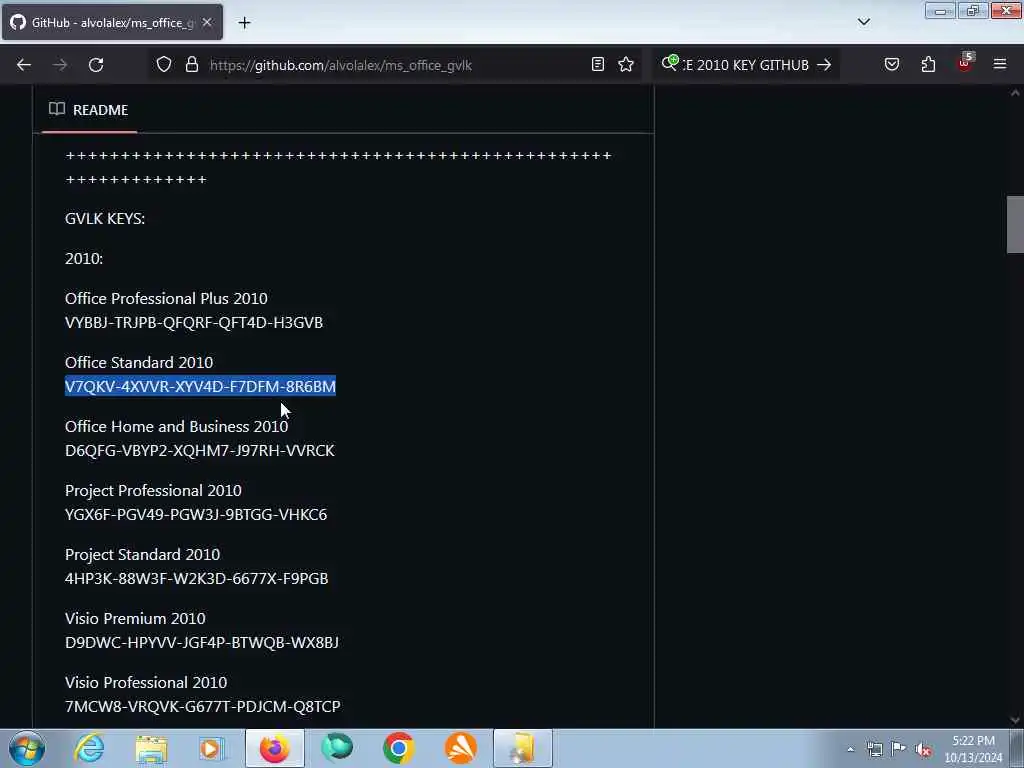
Task: Open the green round app on taskbar
Action: click(337, 748)
